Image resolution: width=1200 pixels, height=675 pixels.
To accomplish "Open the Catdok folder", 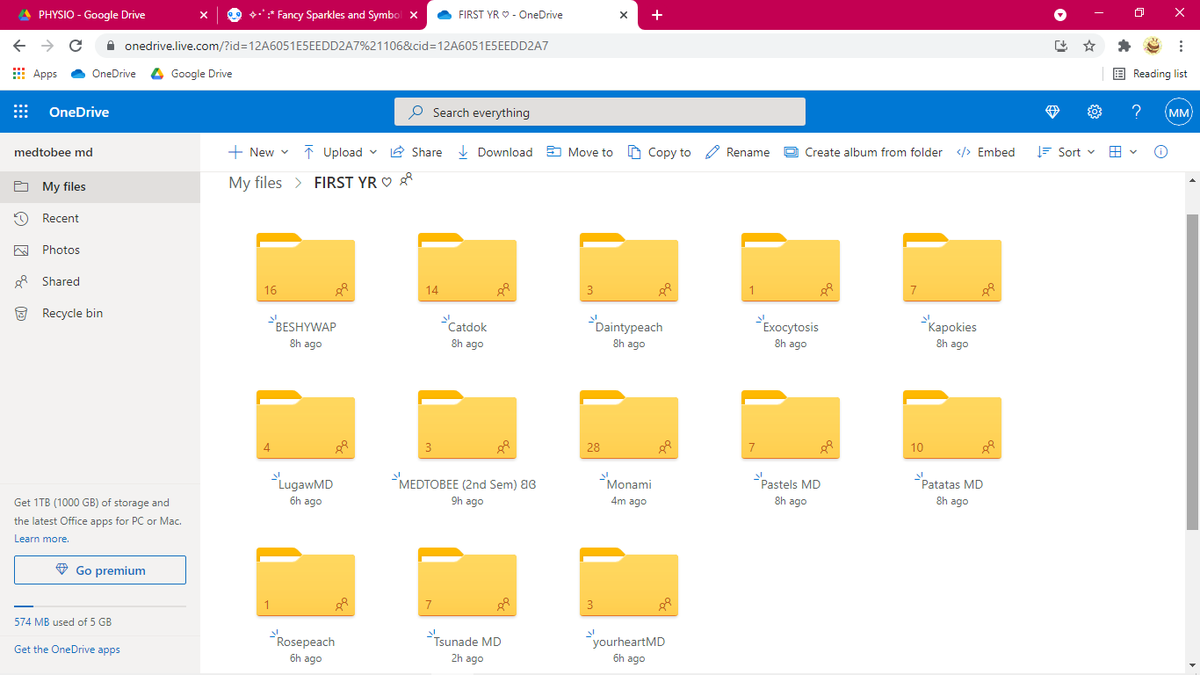I will coord(467,268).
